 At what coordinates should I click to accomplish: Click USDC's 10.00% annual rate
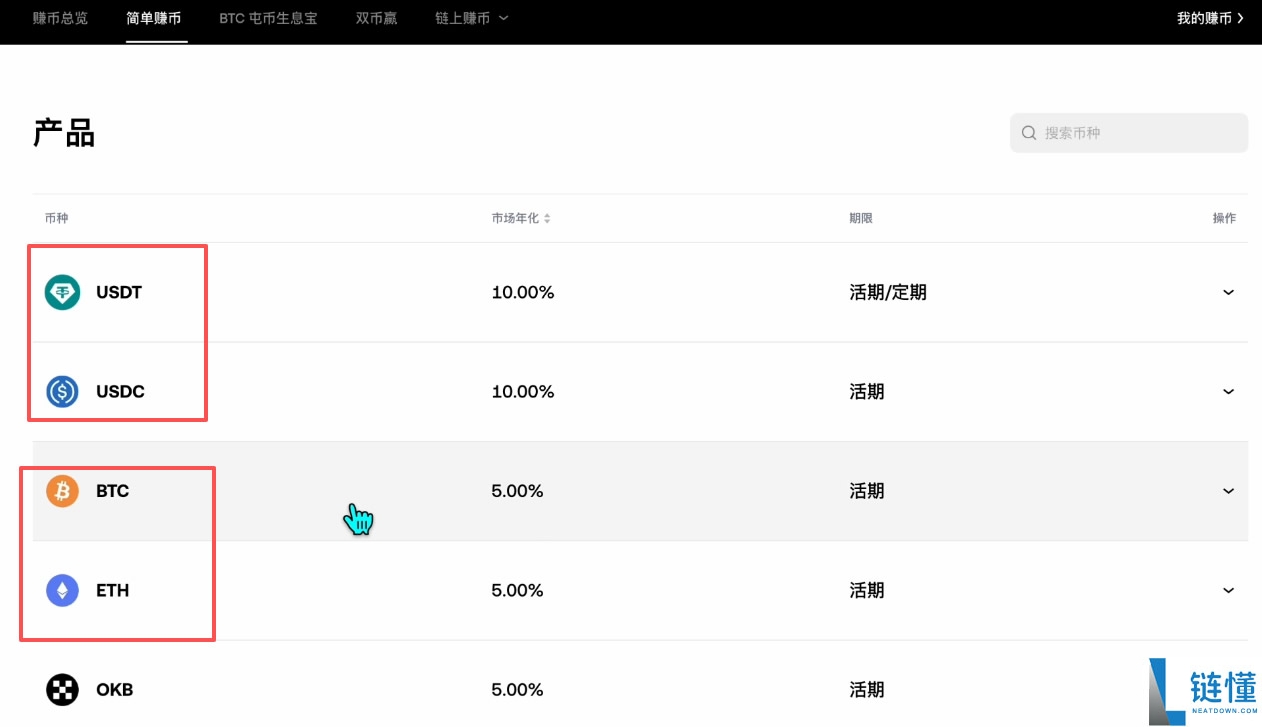523,391
